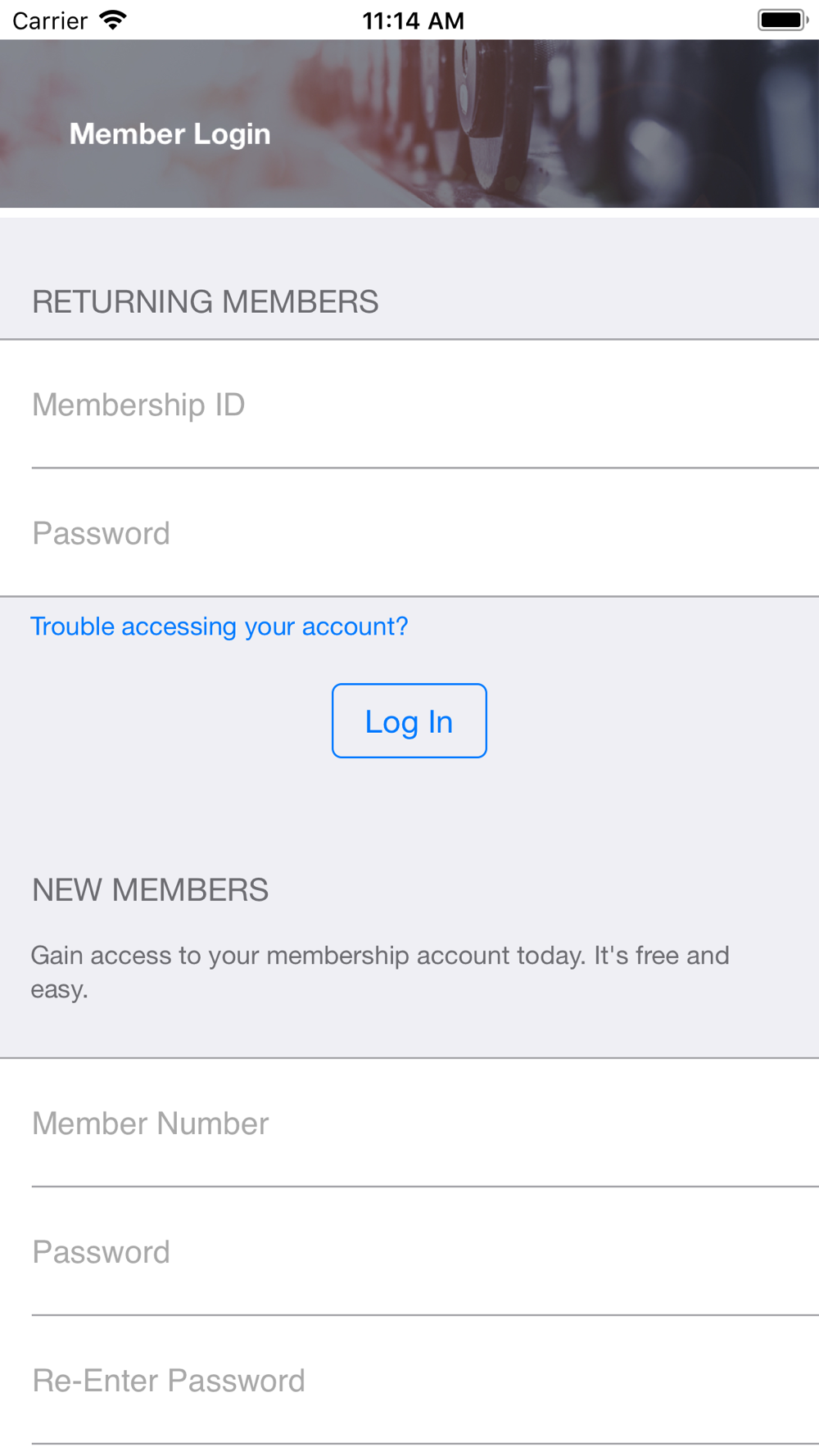The width and height of the screenshot is (819, 1456).
Task: Focus the Member Number field
Action: 409,1124
